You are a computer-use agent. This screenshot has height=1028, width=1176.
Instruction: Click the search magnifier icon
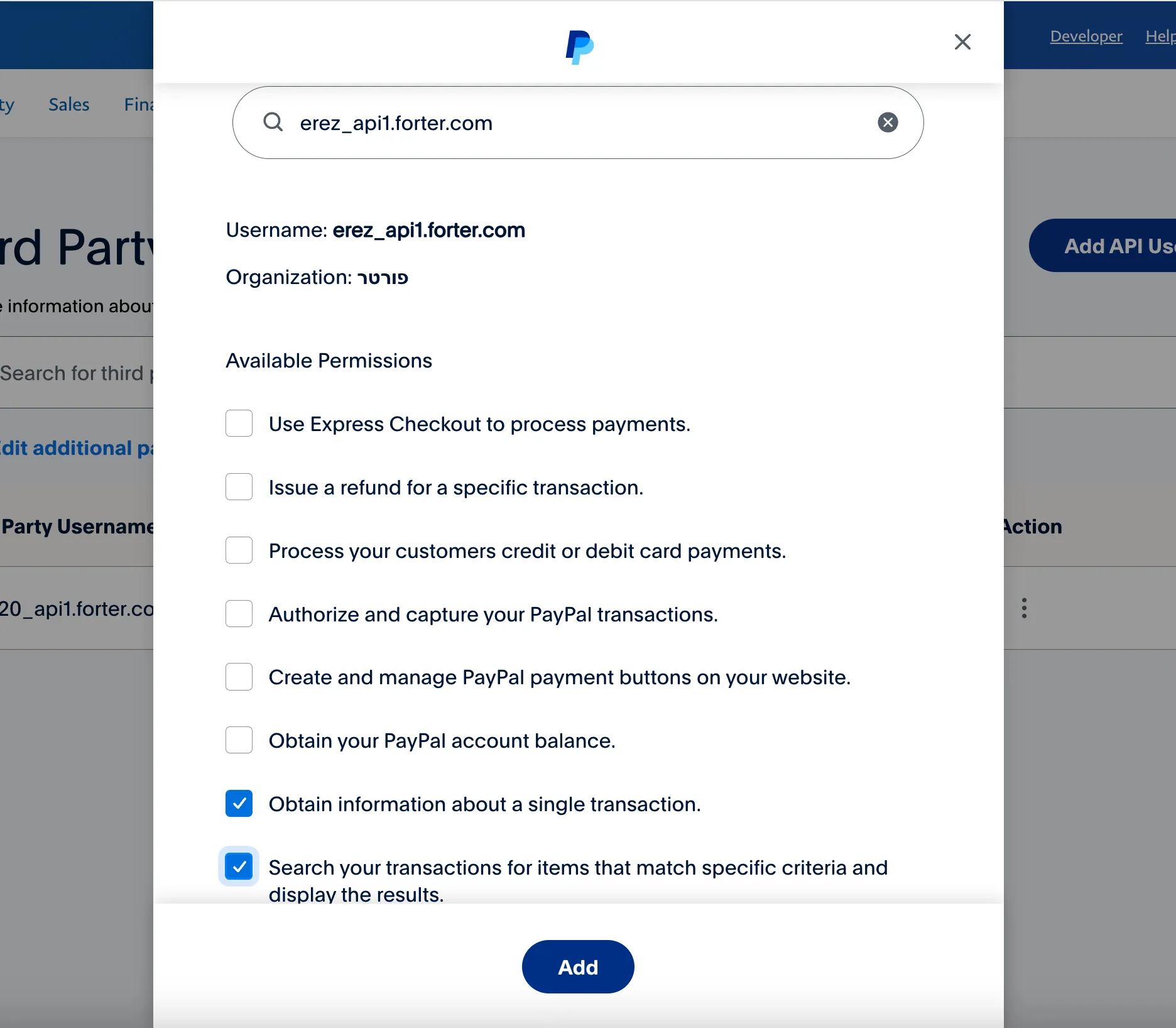273,122
